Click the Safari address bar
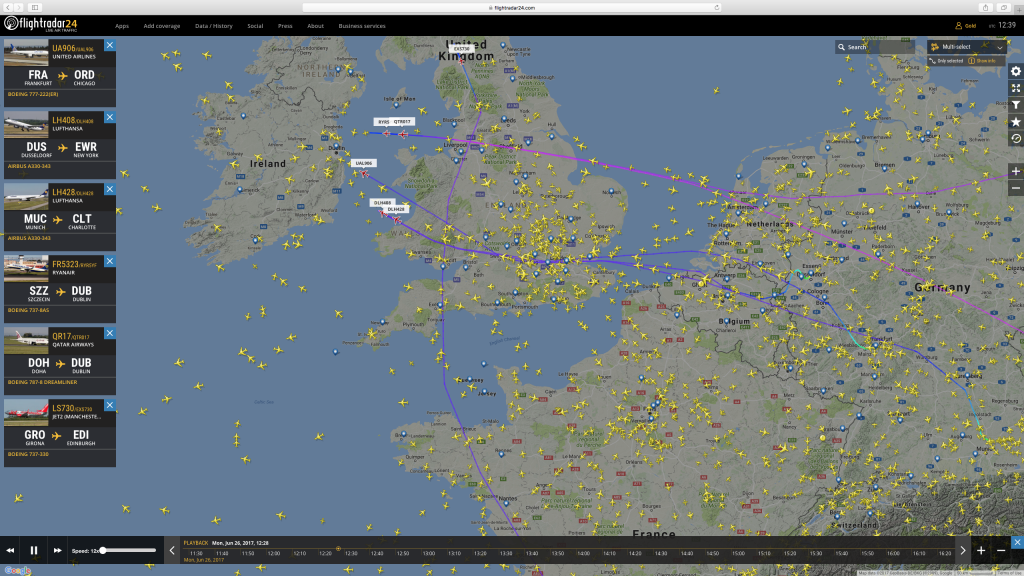Viewport: 1024px width, 576px height. (512, 8)
